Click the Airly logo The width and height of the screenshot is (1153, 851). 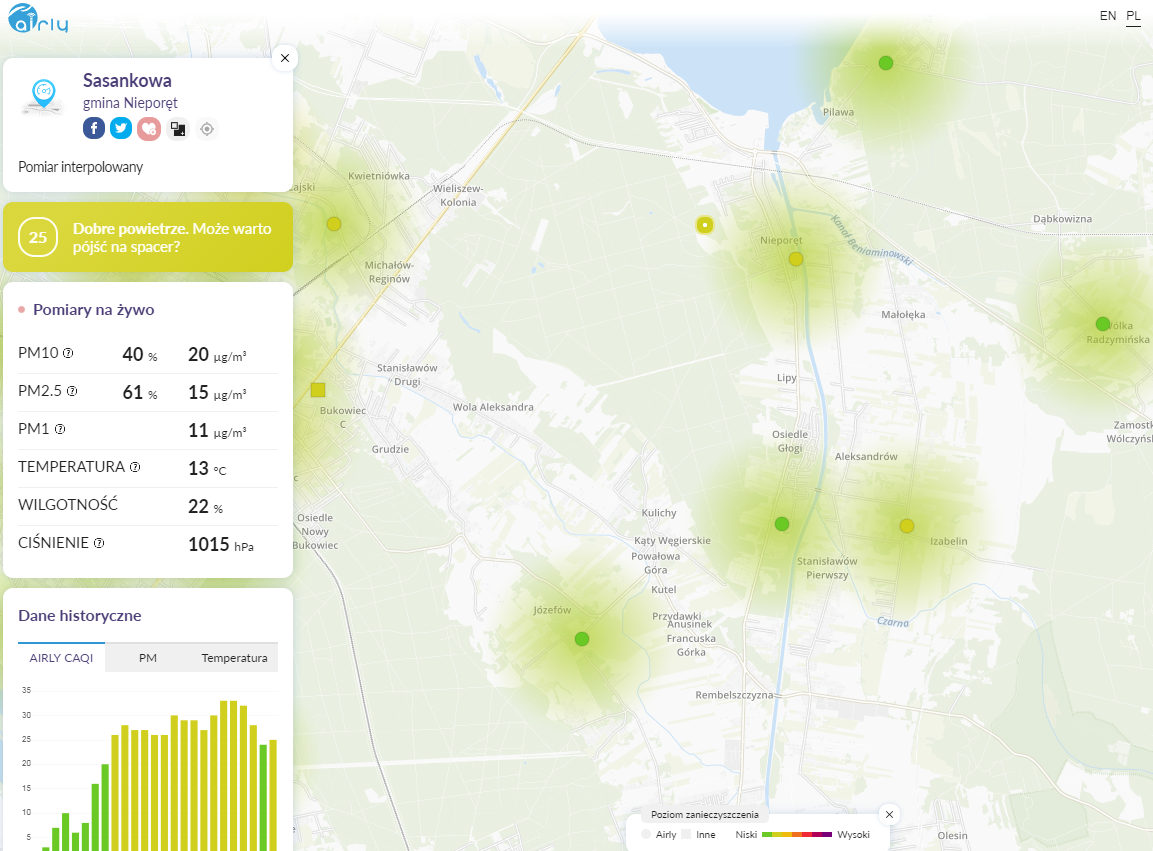click(38, 19)
